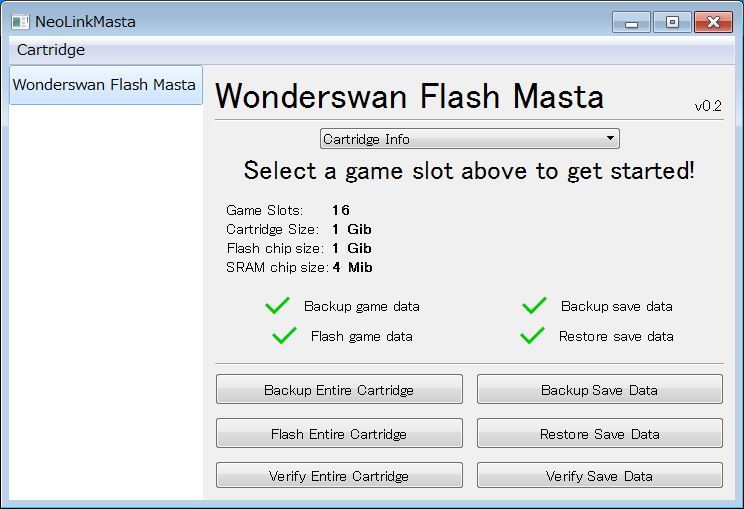Click the green check beside Backup game data
This screenshot has width=744, height=509.
278,305
